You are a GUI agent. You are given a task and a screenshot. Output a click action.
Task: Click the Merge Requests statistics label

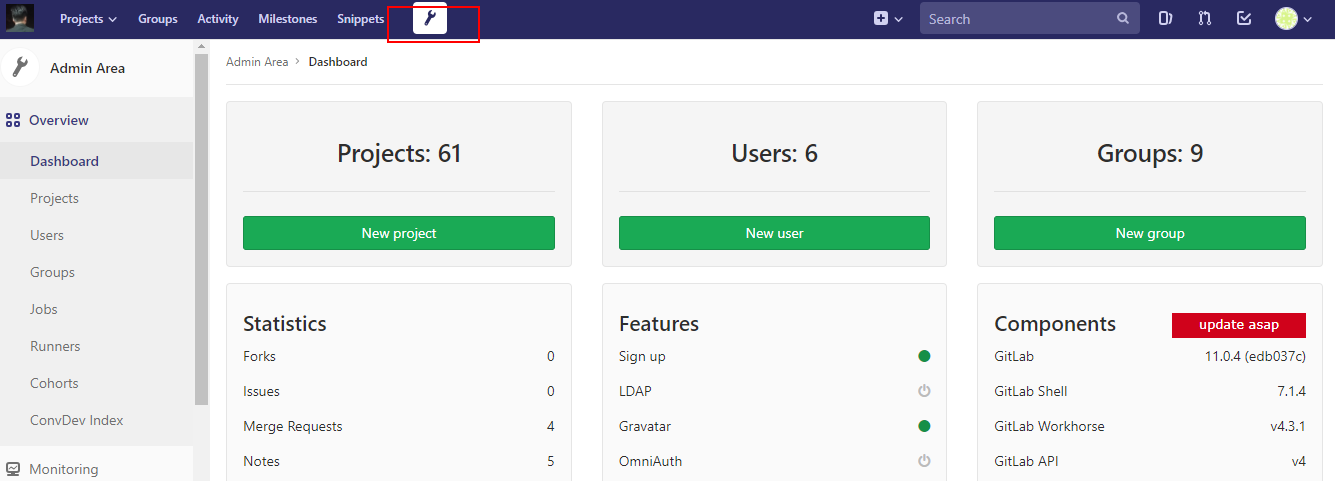pyautogui.click(x=293, y=426)
